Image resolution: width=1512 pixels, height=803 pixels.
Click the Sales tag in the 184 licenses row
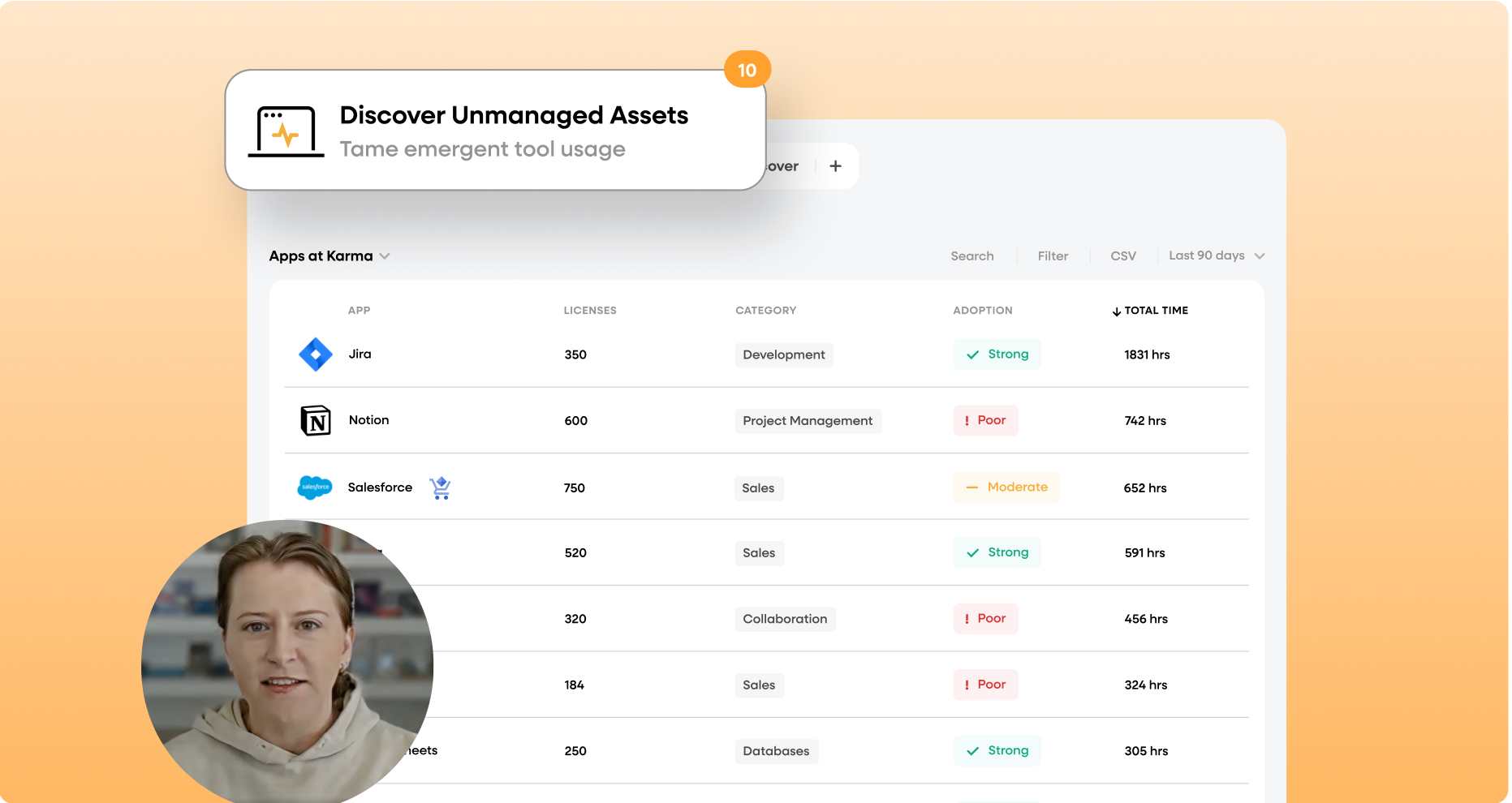tap(760, 685)
